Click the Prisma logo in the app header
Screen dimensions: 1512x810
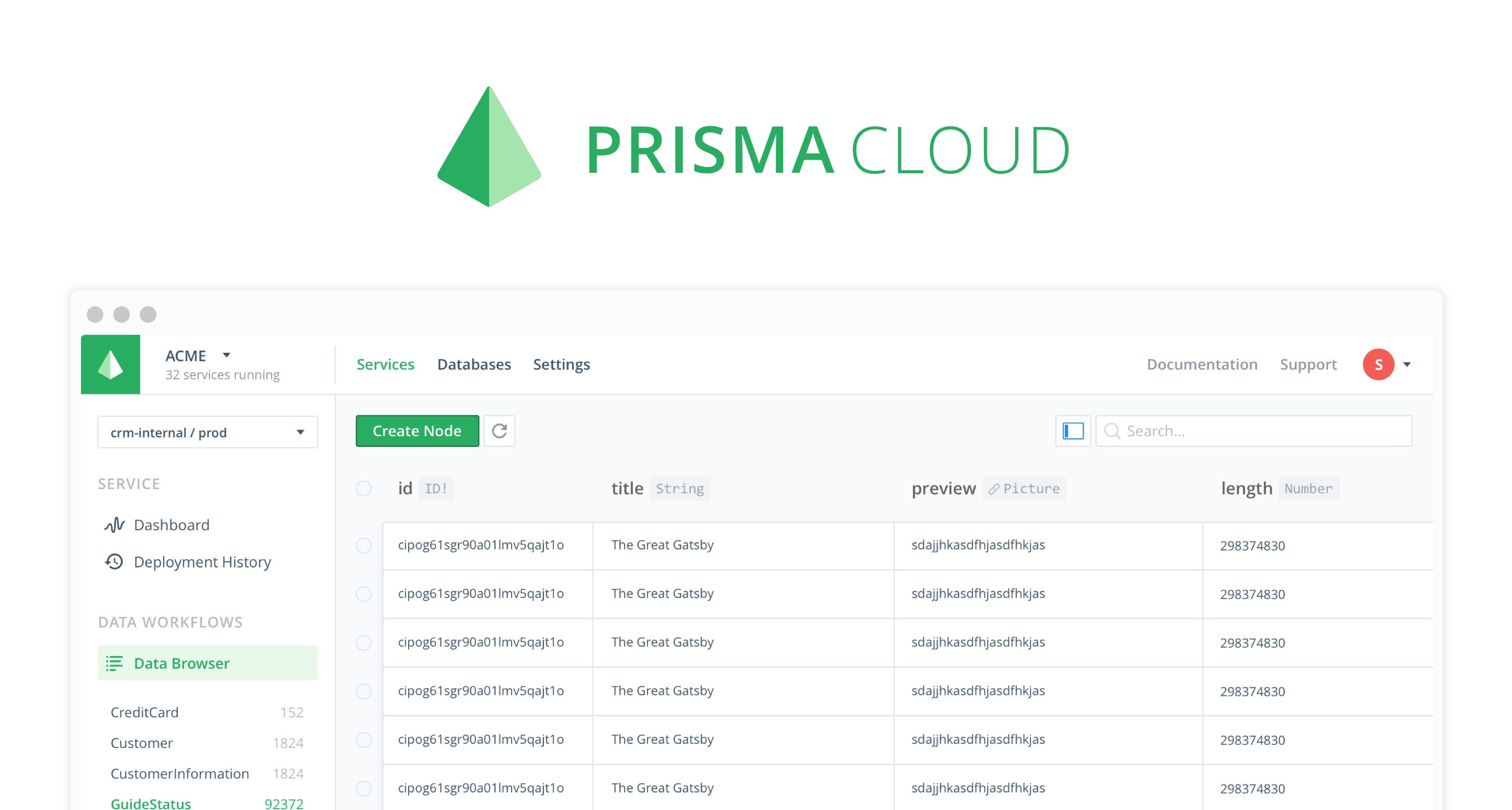(x=110, y=364)
